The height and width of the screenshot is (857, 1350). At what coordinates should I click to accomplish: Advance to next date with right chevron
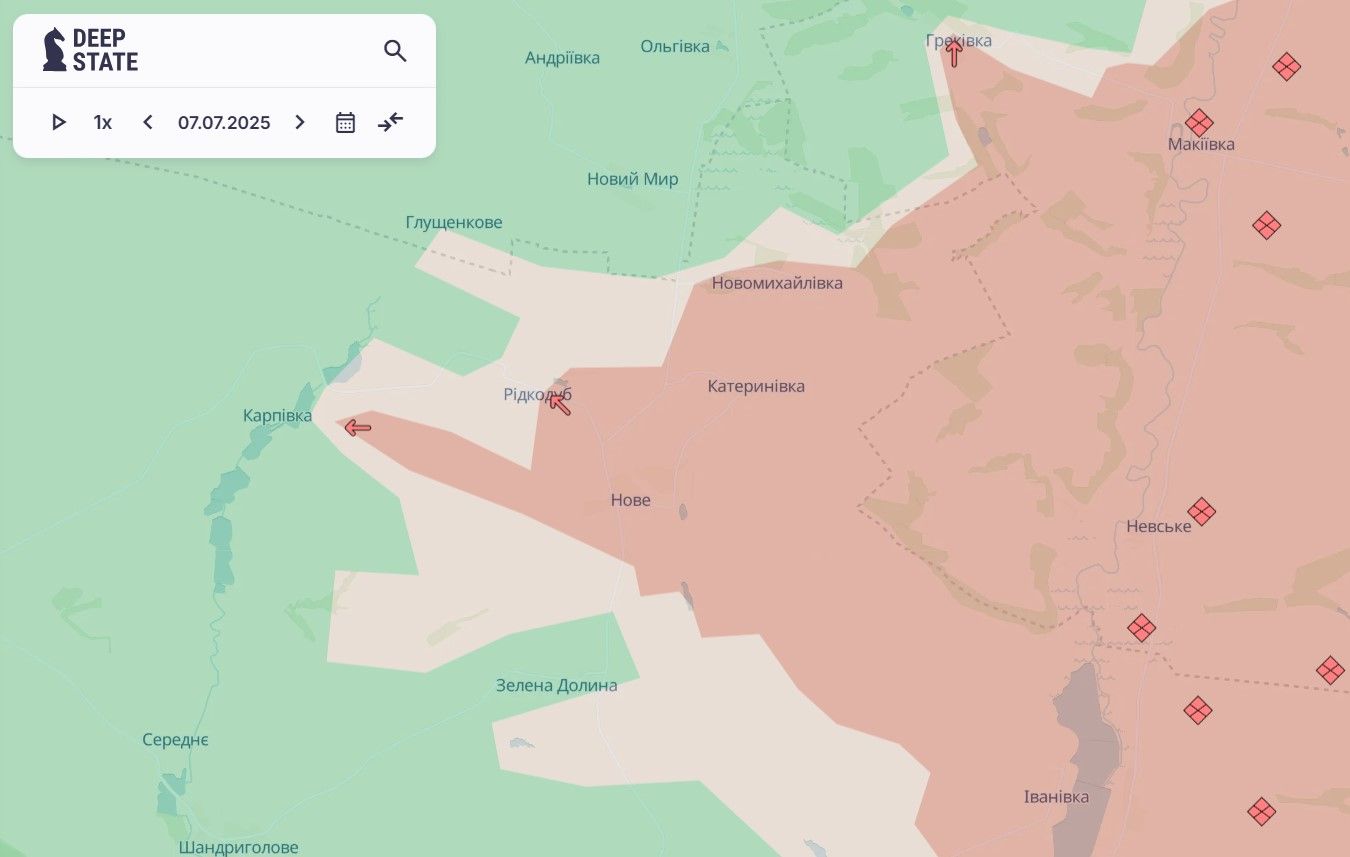pos(299,123)
